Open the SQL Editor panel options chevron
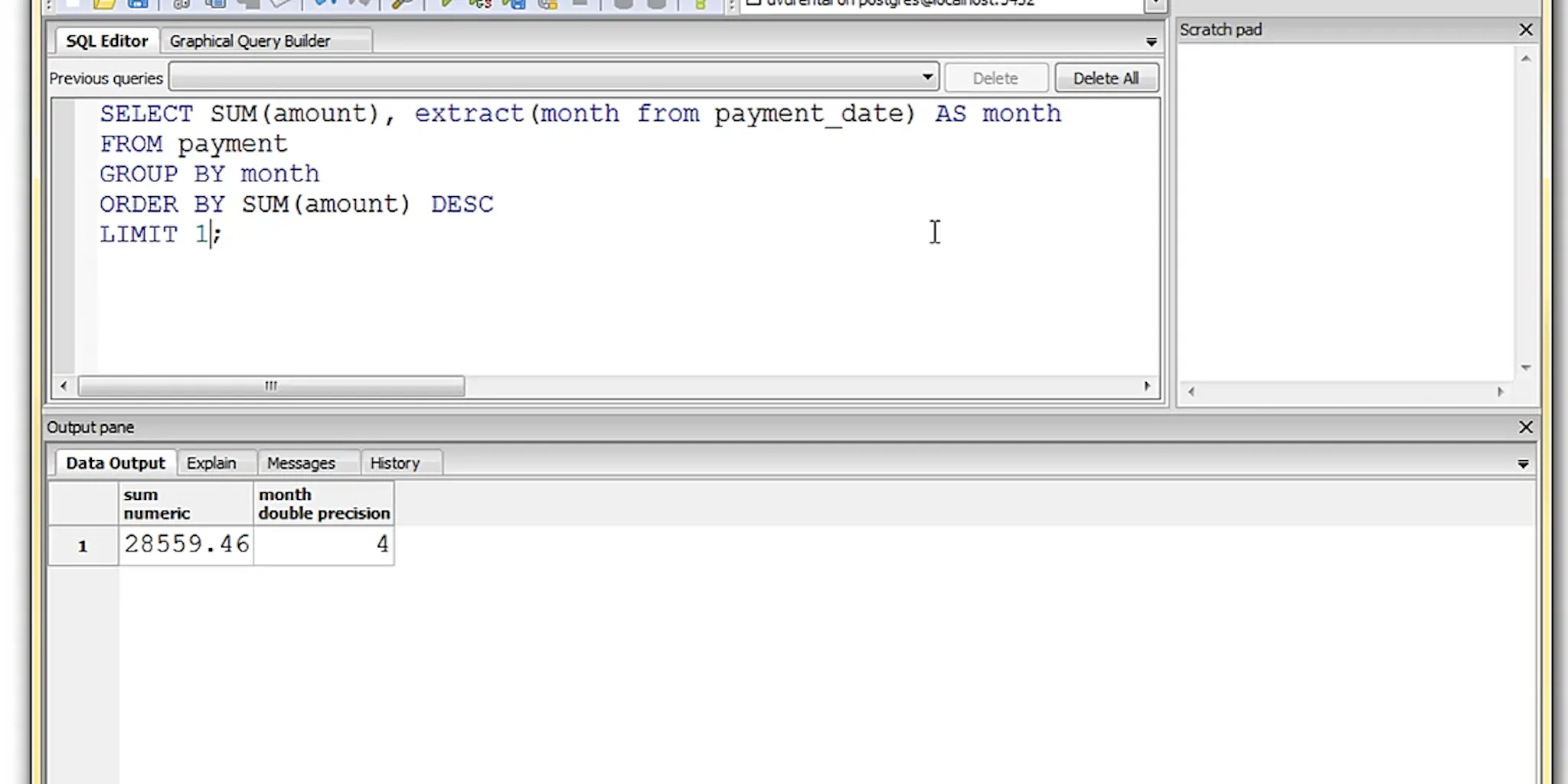 point(1151,42)
